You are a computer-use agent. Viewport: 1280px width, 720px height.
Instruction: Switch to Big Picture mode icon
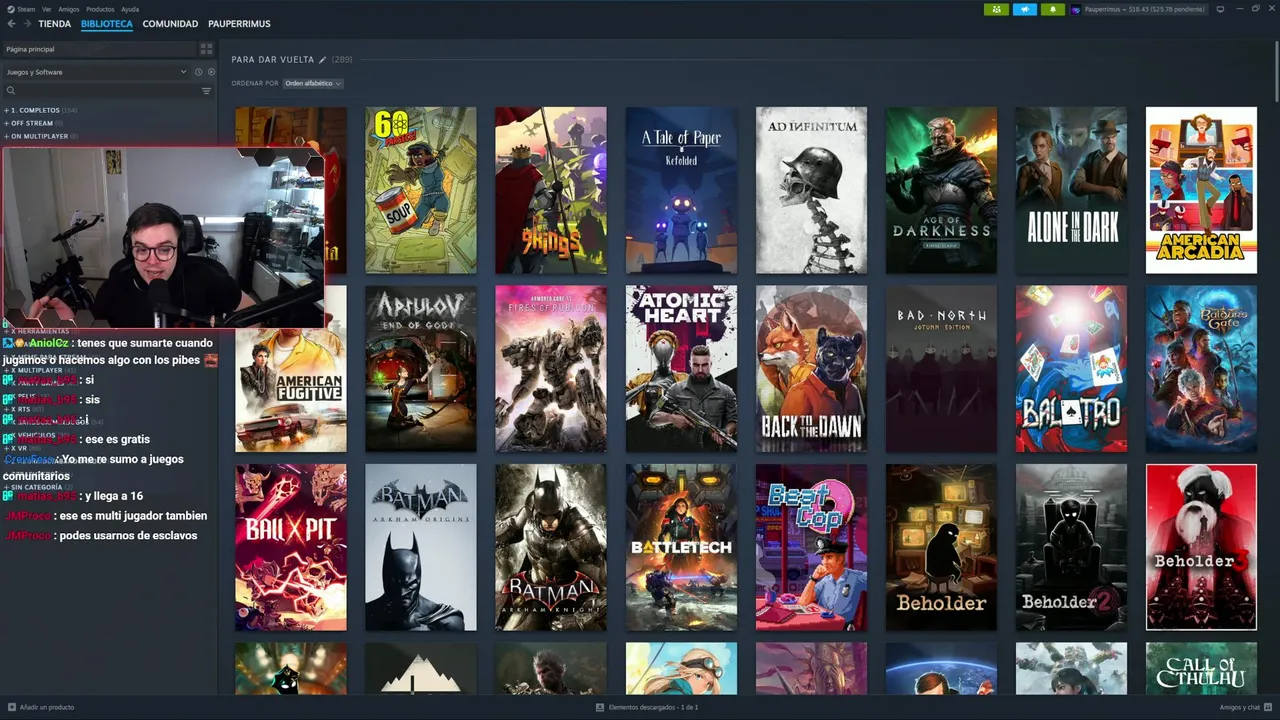click(1220, 9)
